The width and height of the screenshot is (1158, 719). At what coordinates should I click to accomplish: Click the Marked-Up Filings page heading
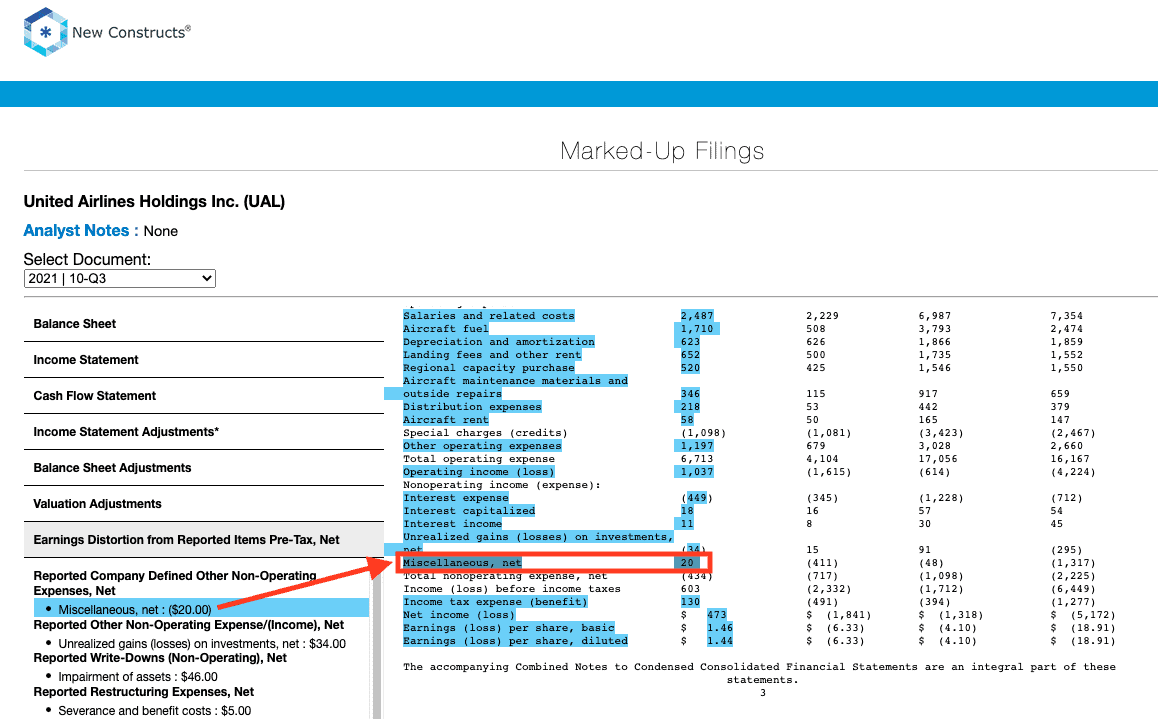(x=662, y=151)
